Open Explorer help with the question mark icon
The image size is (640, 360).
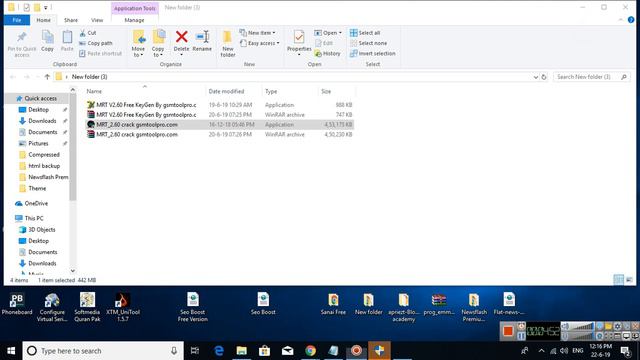pos(631,20)
